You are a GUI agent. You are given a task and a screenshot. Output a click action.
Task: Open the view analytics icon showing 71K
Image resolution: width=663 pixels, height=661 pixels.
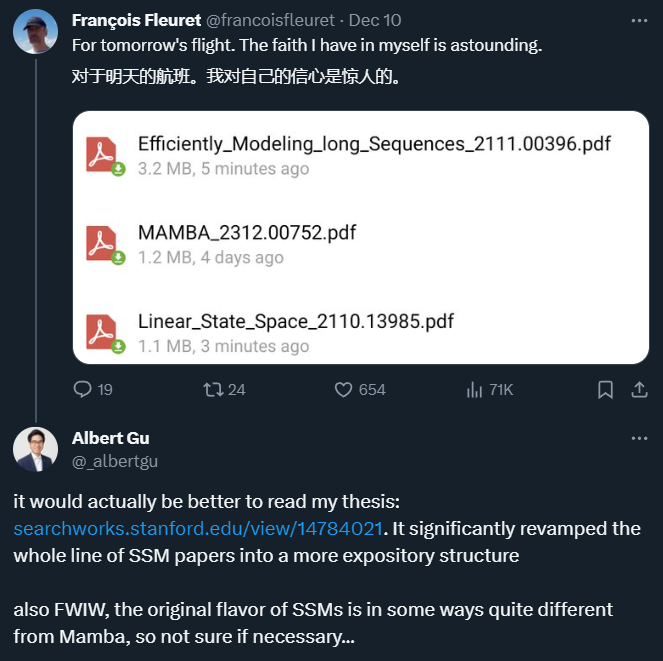475,390
